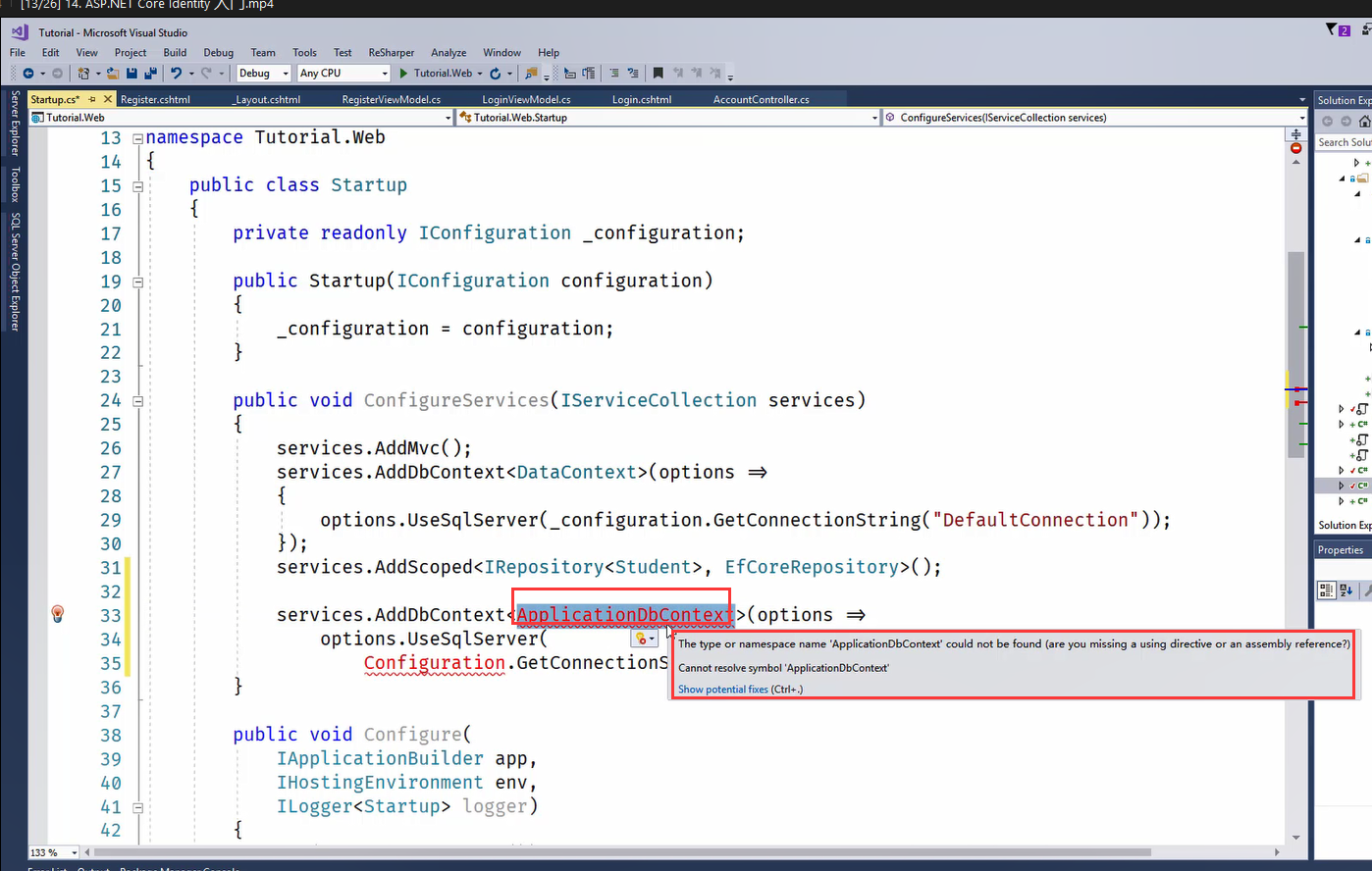Click the Open File toolbar icon
1372x871 pixels.
pos(113,74)
